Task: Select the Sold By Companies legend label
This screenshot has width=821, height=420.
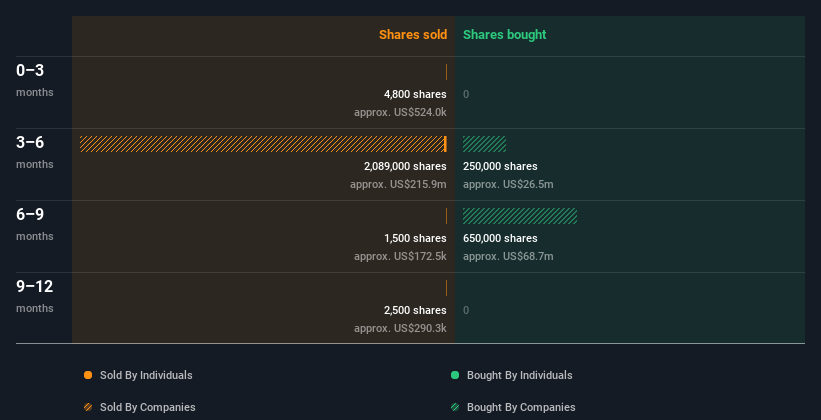Action: point(148,407)
